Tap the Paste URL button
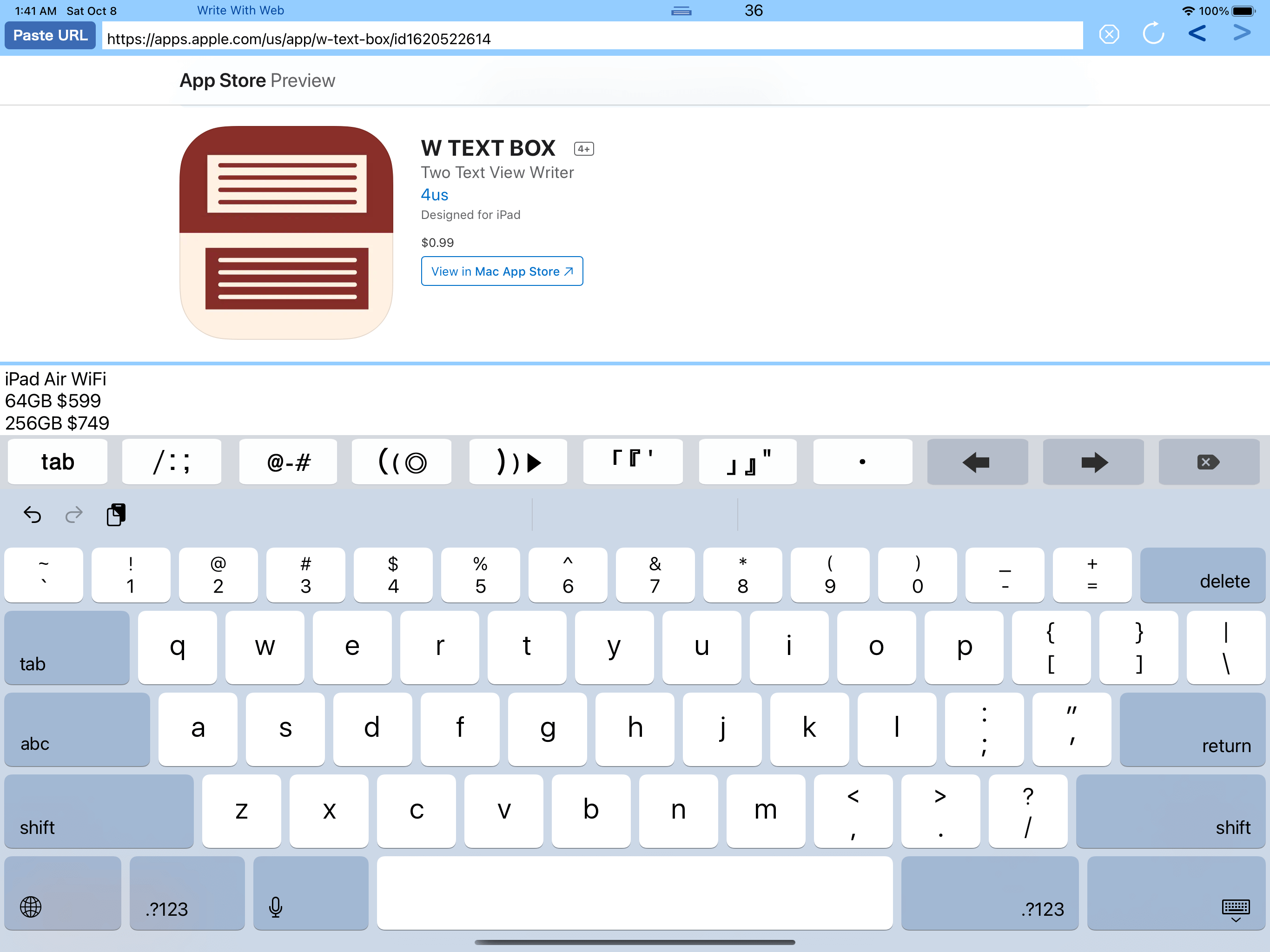The height and width of the screenshot is (952, 1270). [x=50, y=36]
